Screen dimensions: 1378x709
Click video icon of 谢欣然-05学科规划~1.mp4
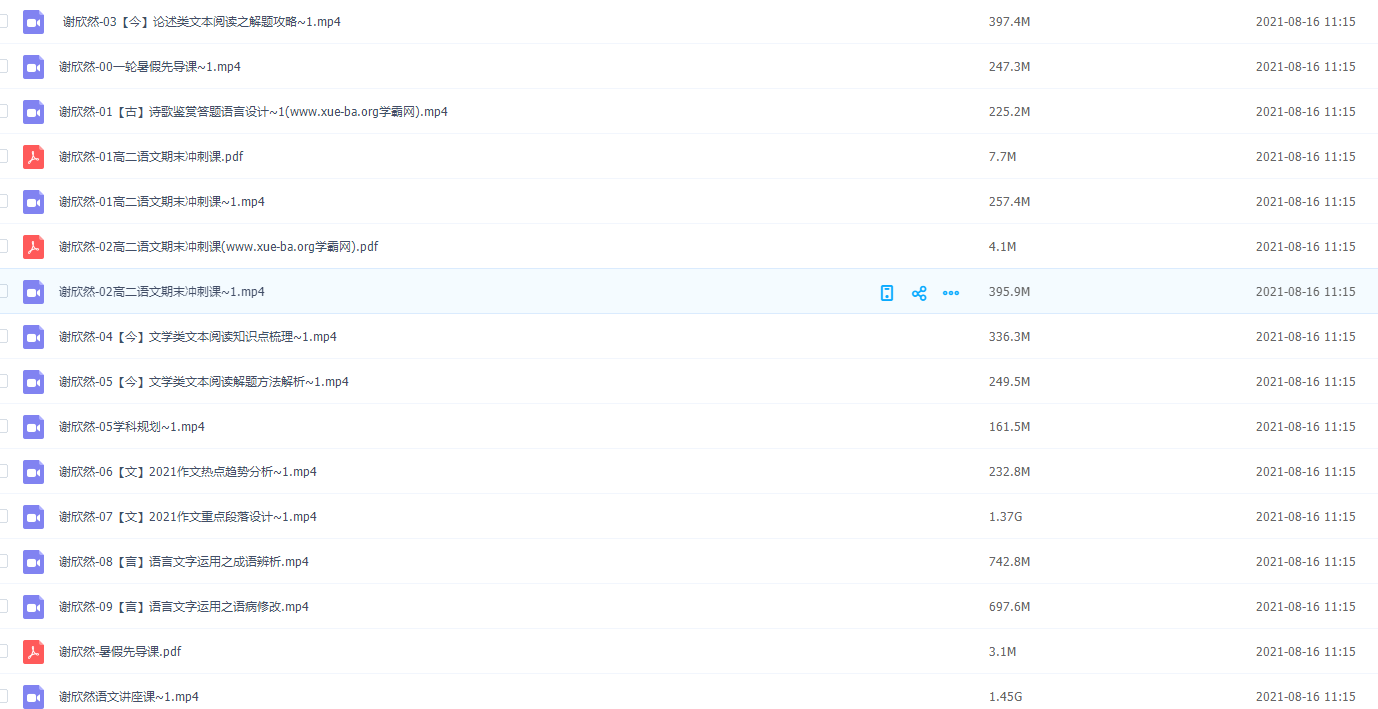[x=34, y=427]
